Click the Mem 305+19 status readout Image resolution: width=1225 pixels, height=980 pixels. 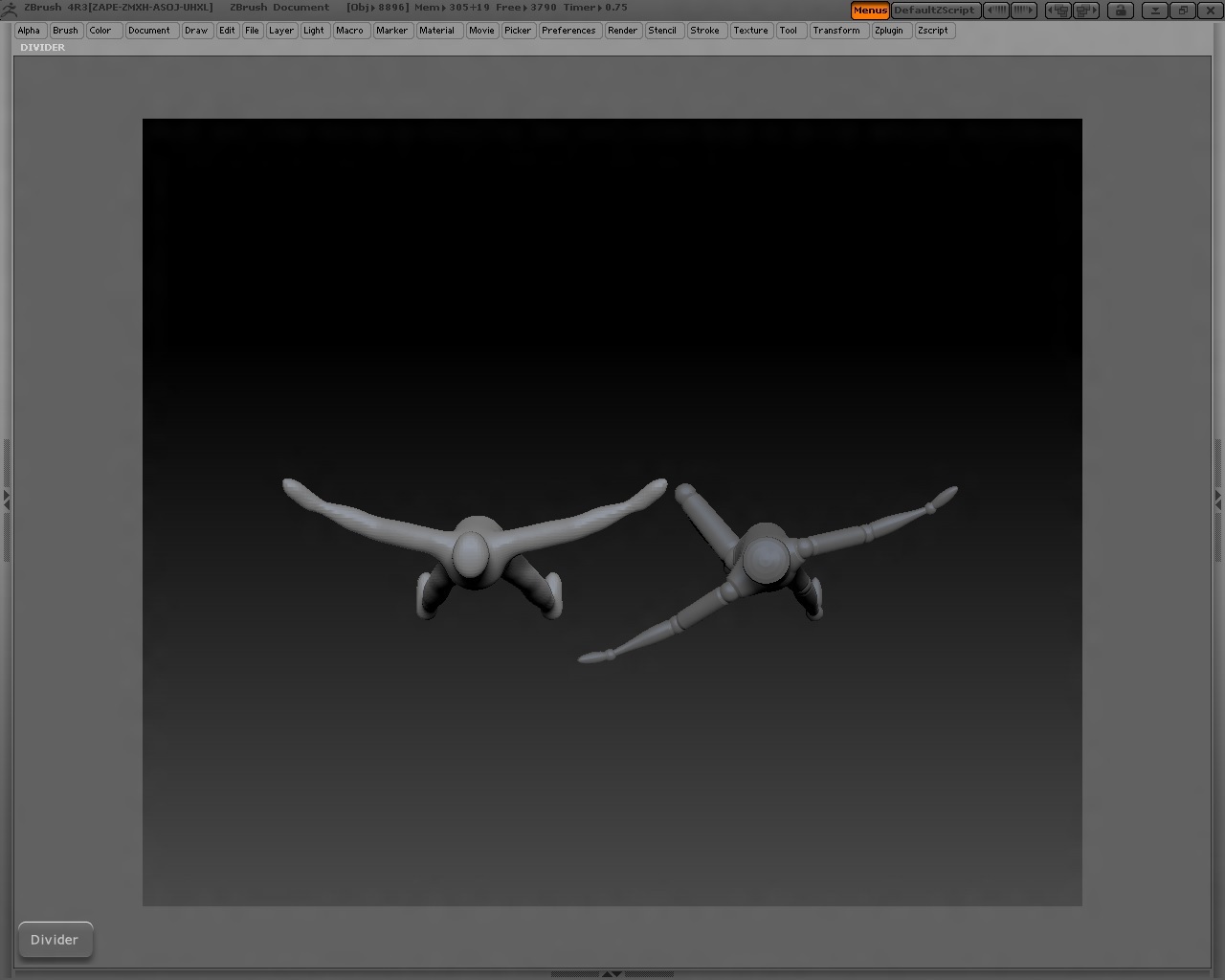tap(452, 8)
